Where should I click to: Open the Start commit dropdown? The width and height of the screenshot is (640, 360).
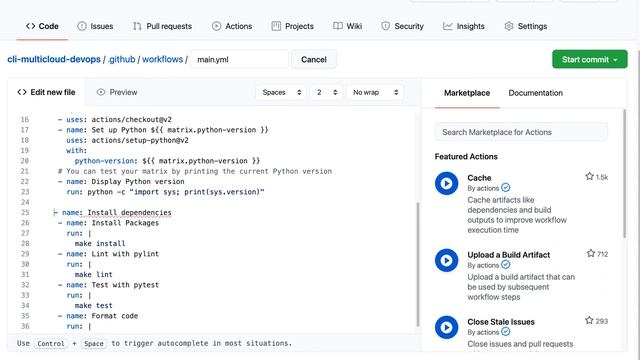[x=590, y=60]
